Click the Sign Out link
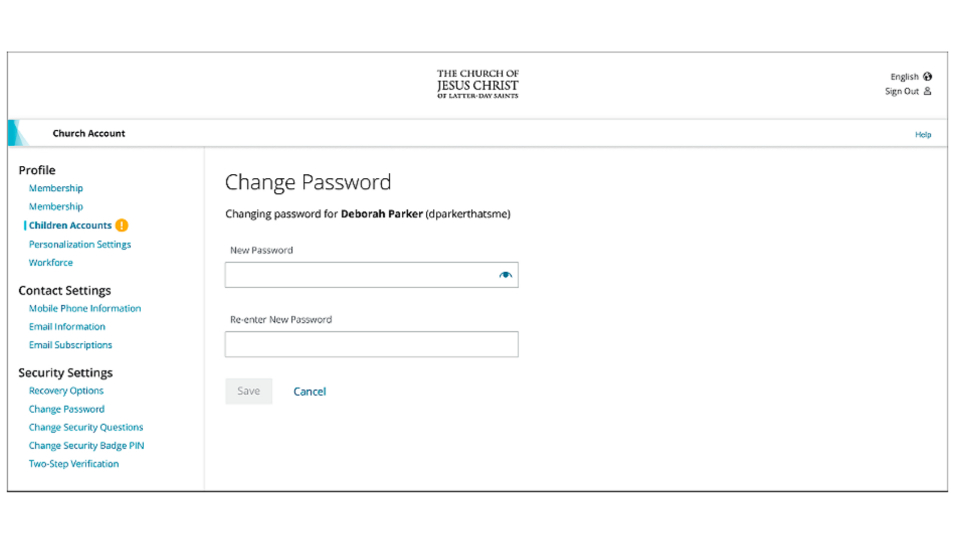This screenshot has width=960, height=540. click(902, 91)
